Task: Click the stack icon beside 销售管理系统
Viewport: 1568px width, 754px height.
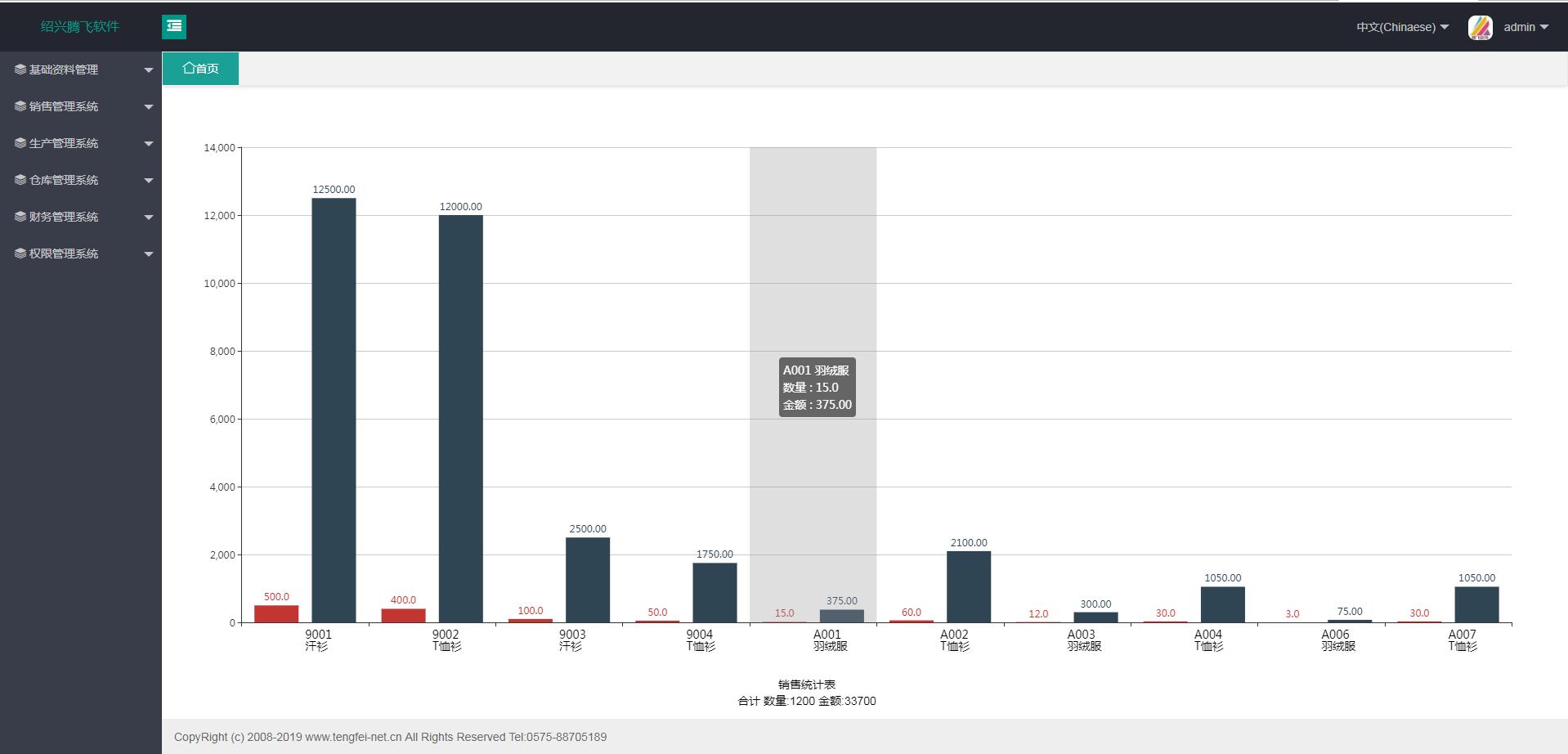Action: [x=20, y=106]
